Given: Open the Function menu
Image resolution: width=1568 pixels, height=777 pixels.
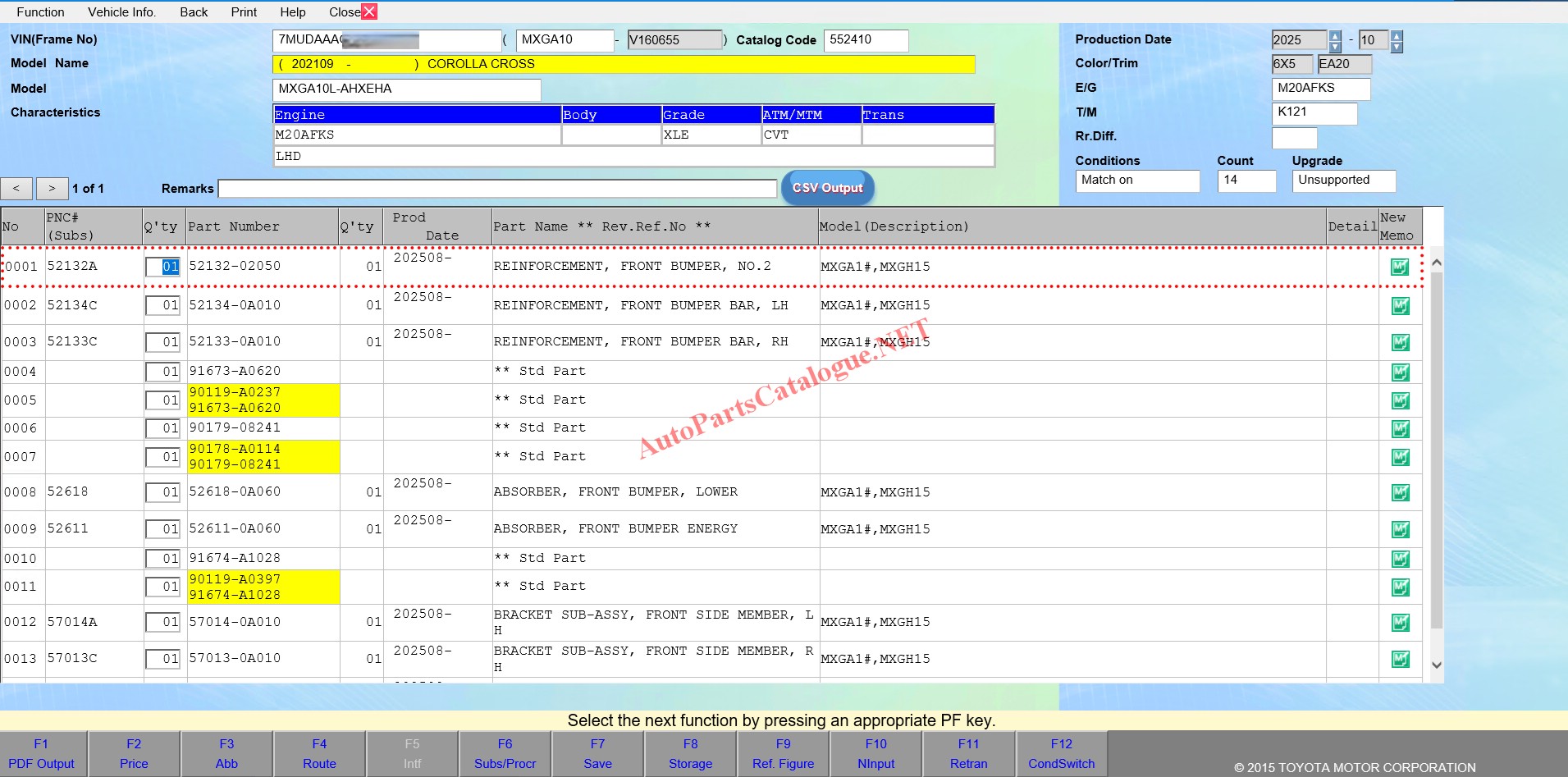Looking at the screenshot, I should (40, 12).
